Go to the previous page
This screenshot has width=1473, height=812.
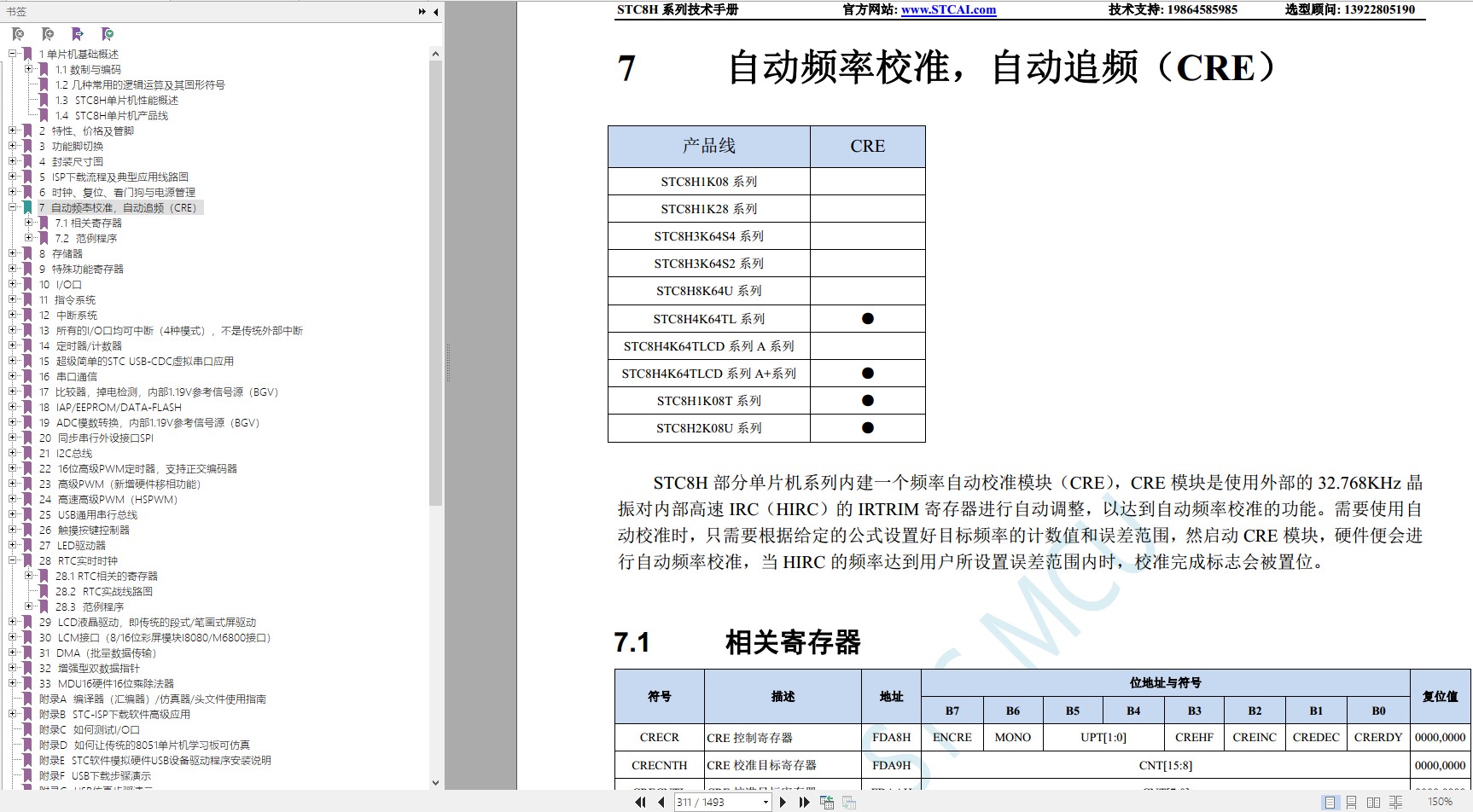(661, 802)
